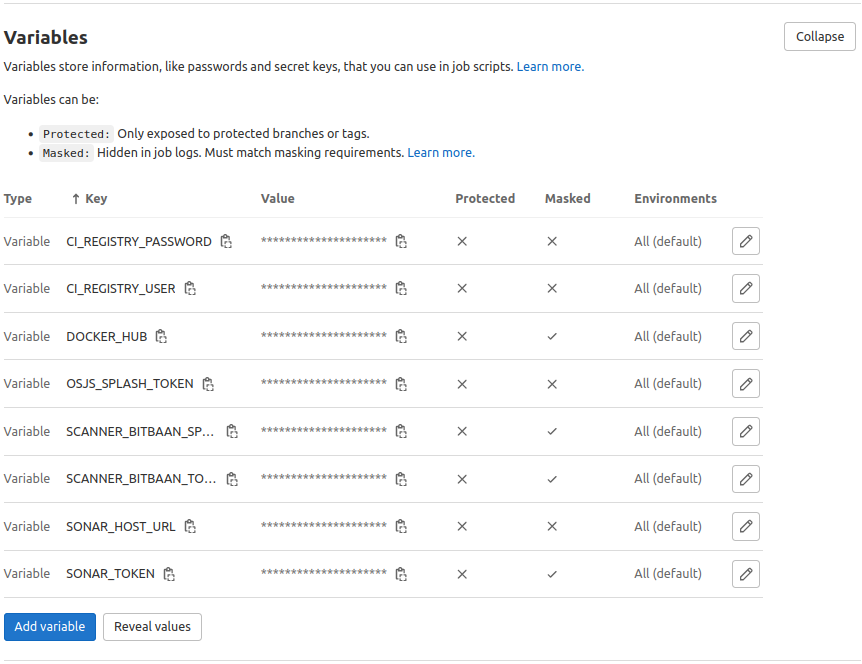Copy the DOCKER_HUB key name

click(x=161, y=336)
